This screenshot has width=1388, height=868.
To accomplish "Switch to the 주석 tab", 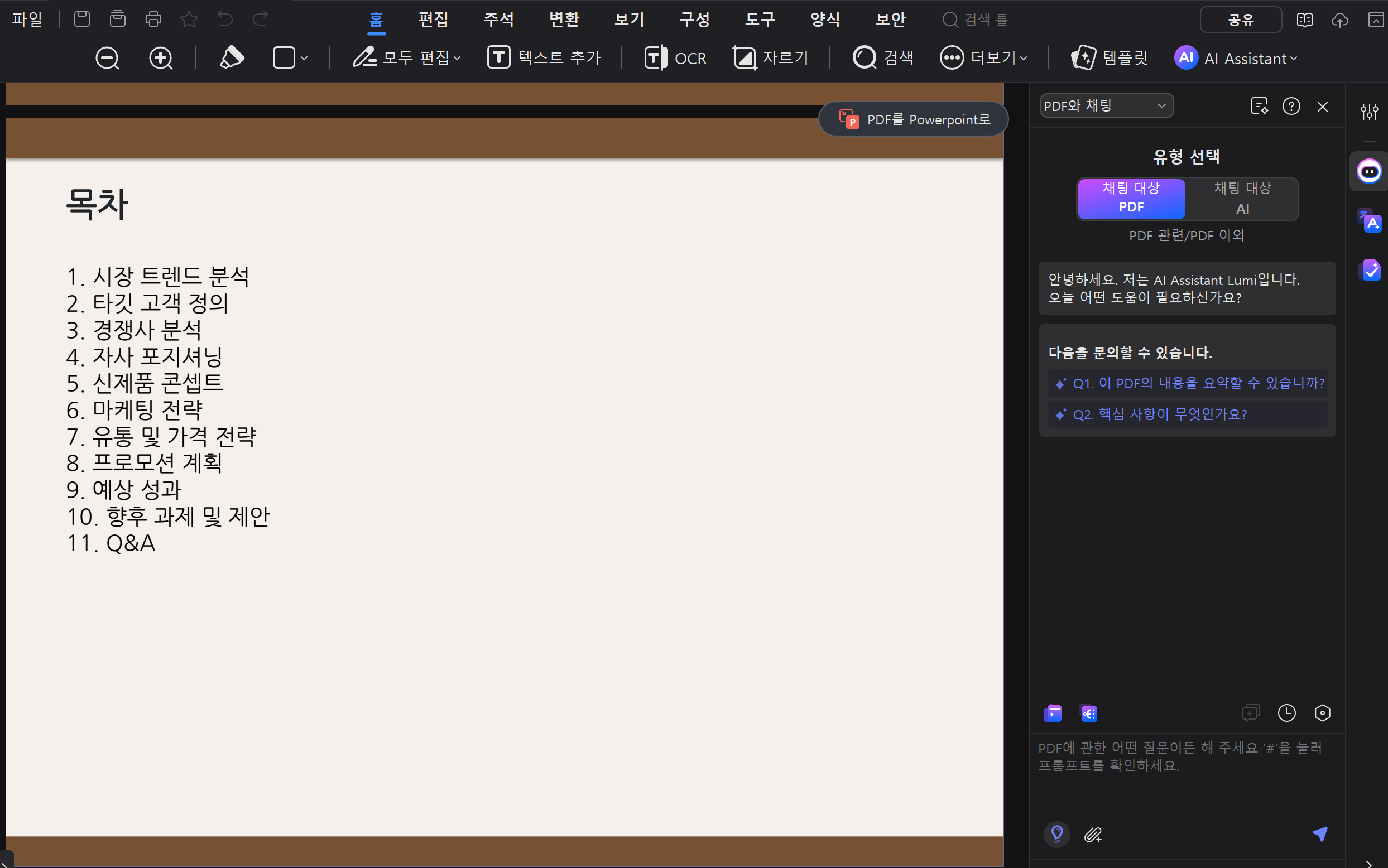I will pos(498,20).
